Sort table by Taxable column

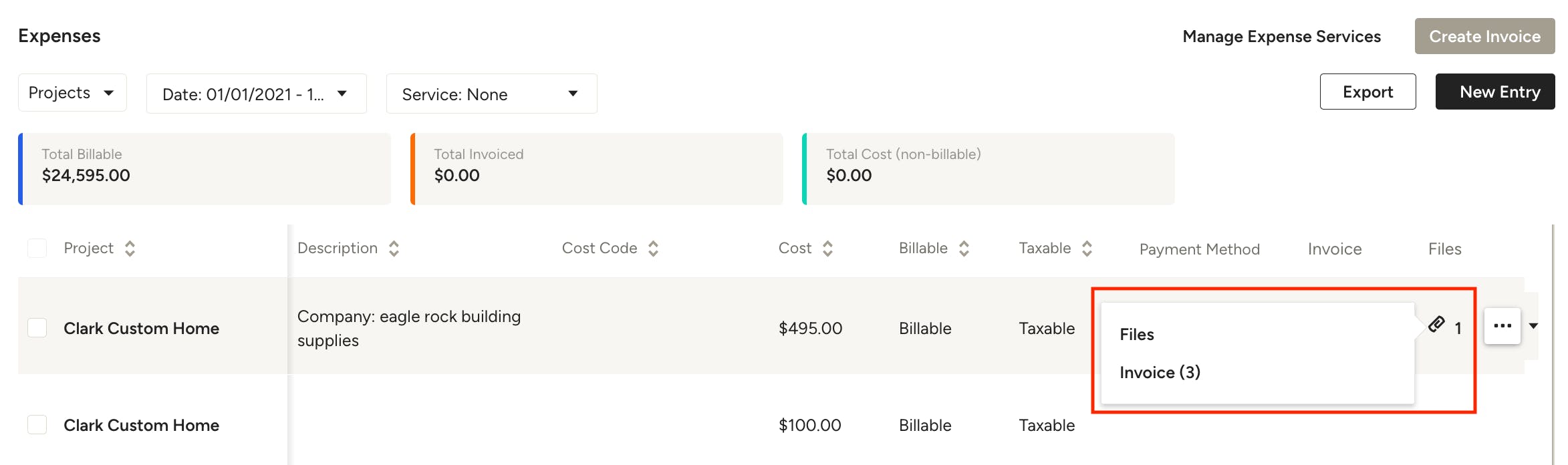click(x=1087, y=249)
